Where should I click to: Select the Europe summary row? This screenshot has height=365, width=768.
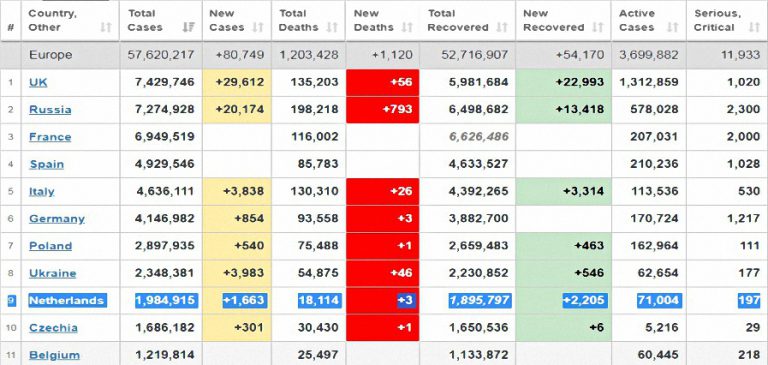(x=384, y=55)
